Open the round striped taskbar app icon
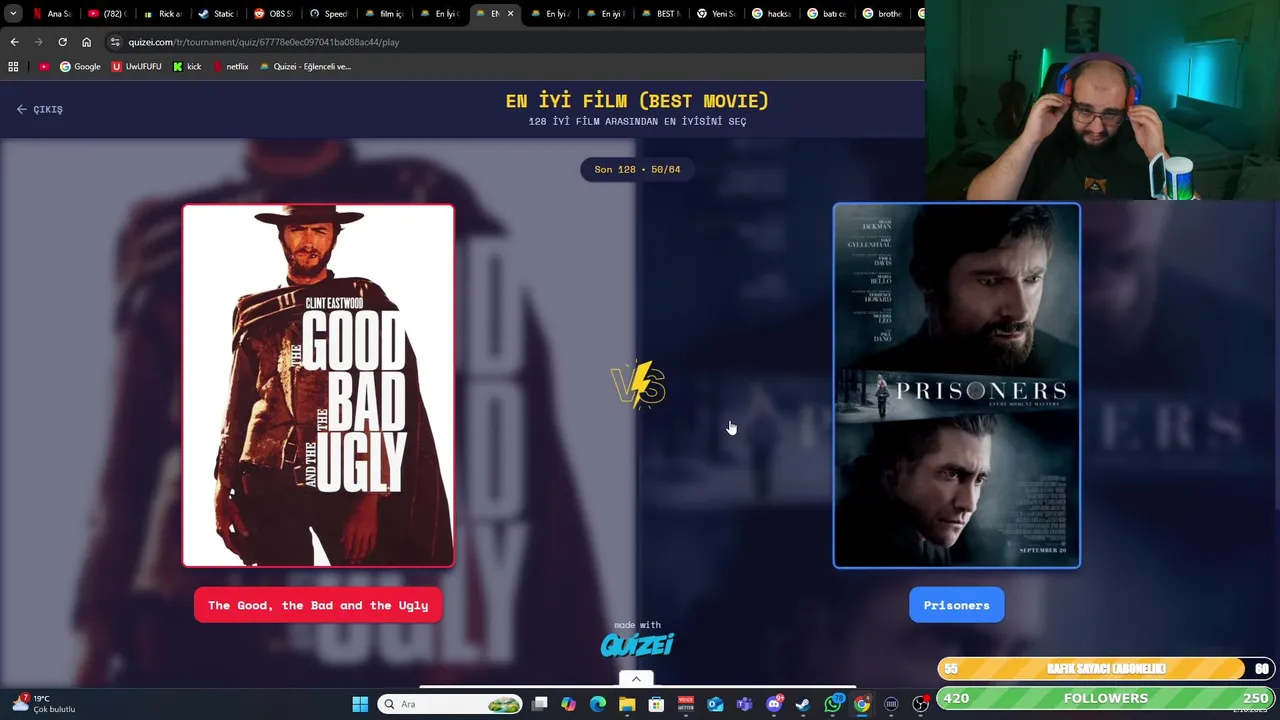Viewport: 1280px width, 720px height. pyautogui.click(x=891, y=704)
